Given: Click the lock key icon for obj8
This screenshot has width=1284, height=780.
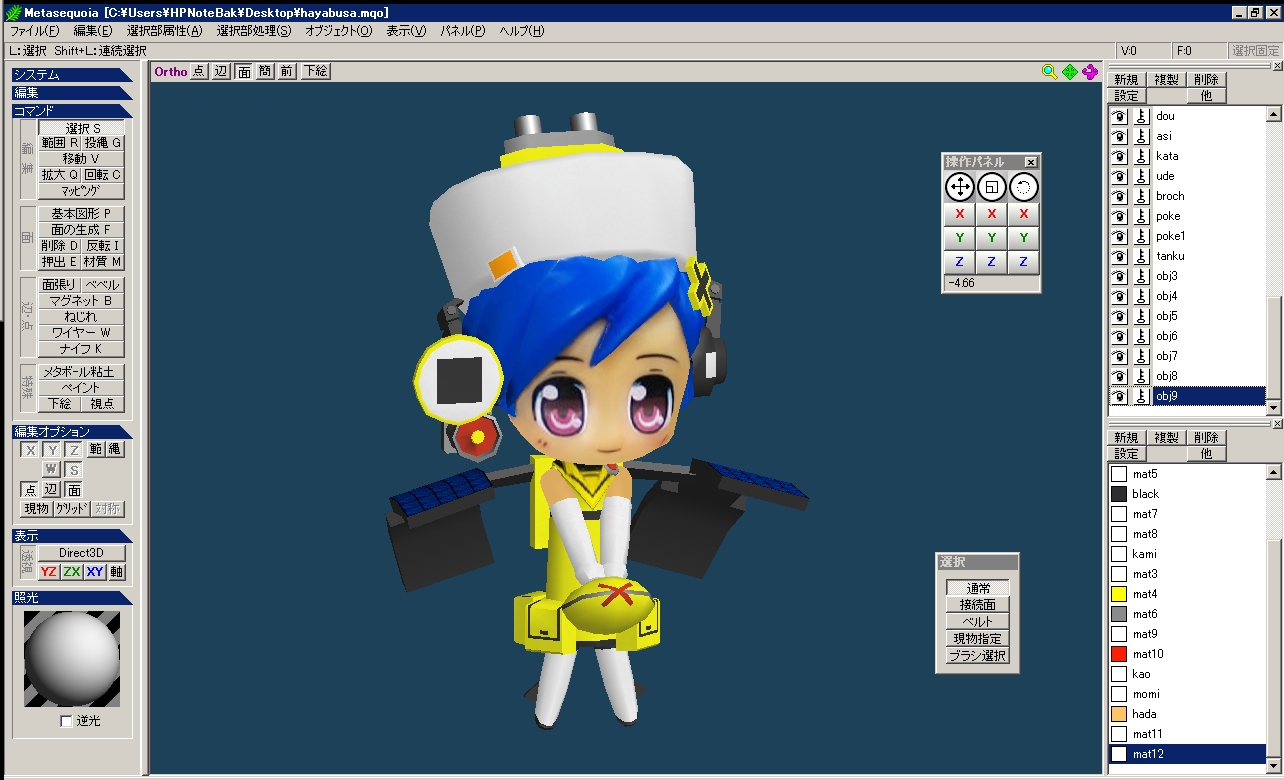Looking at the screenshot, I should 1141,376.
